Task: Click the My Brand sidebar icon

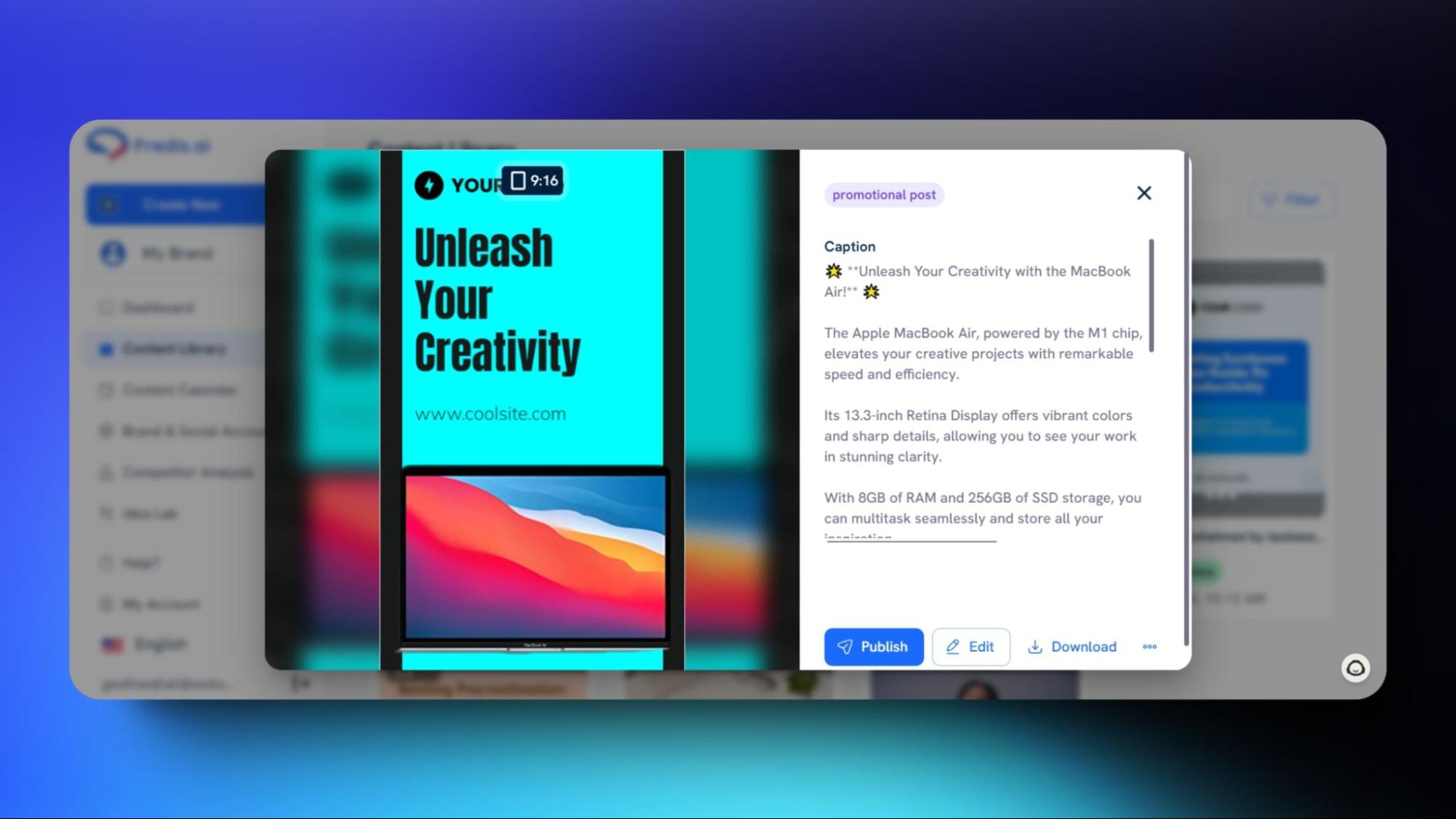Action: pyautogui.click(x=113, y=253)
